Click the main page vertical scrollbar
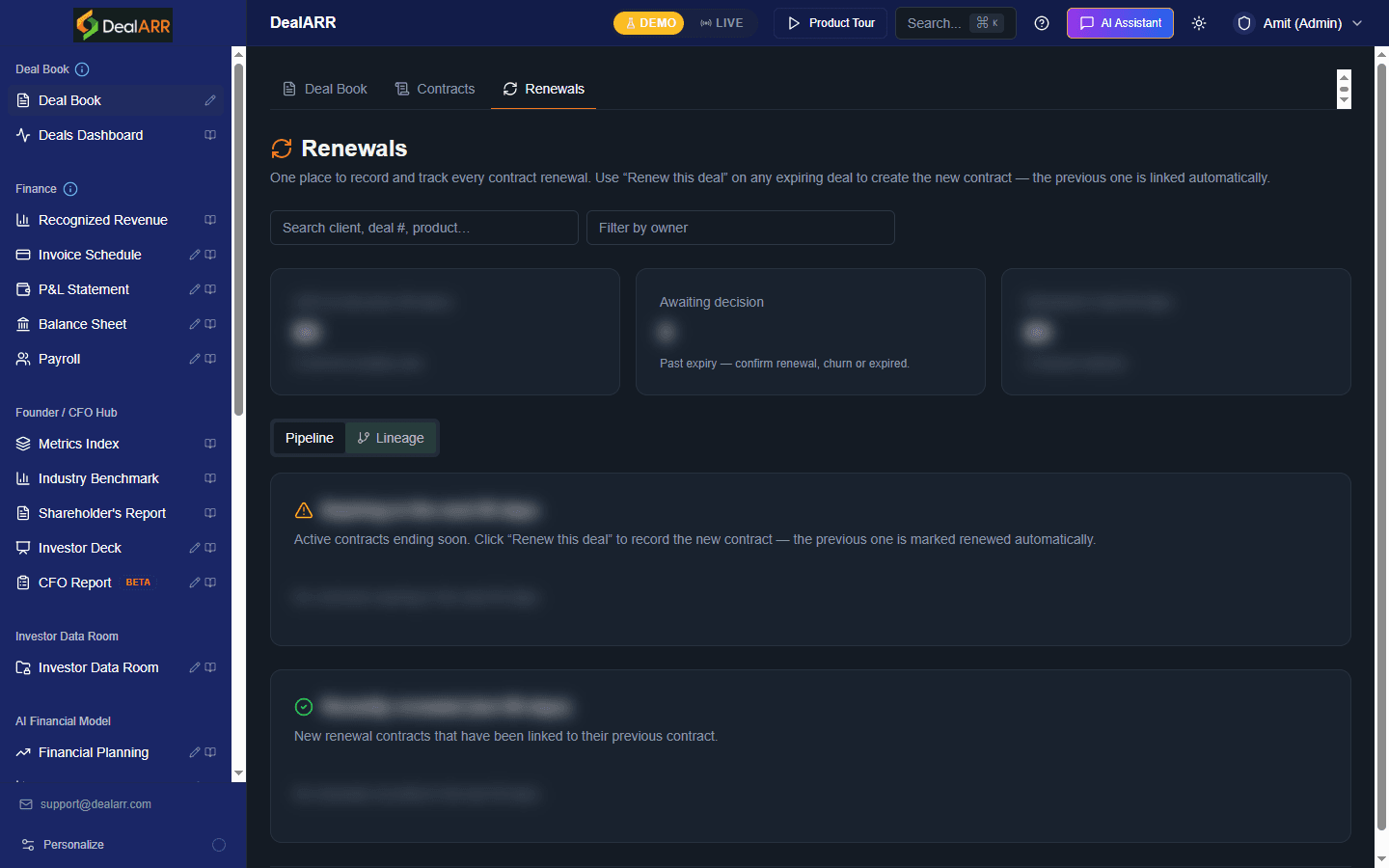Viewport: 1389px width, 868px height. pos(1381,446)
